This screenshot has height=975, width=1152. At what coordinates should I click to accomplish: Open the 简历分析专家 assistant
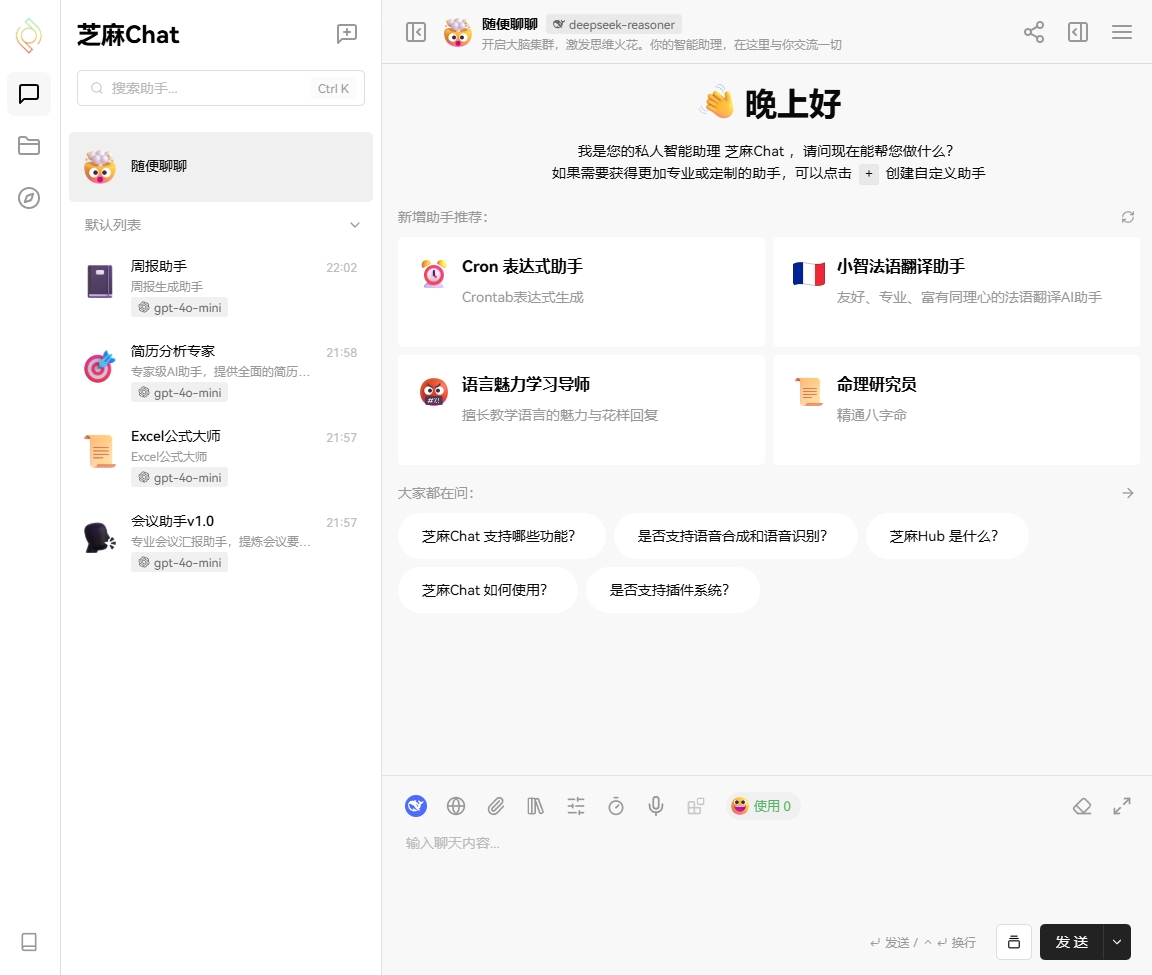pyautogui.click(x=220, y=372)
